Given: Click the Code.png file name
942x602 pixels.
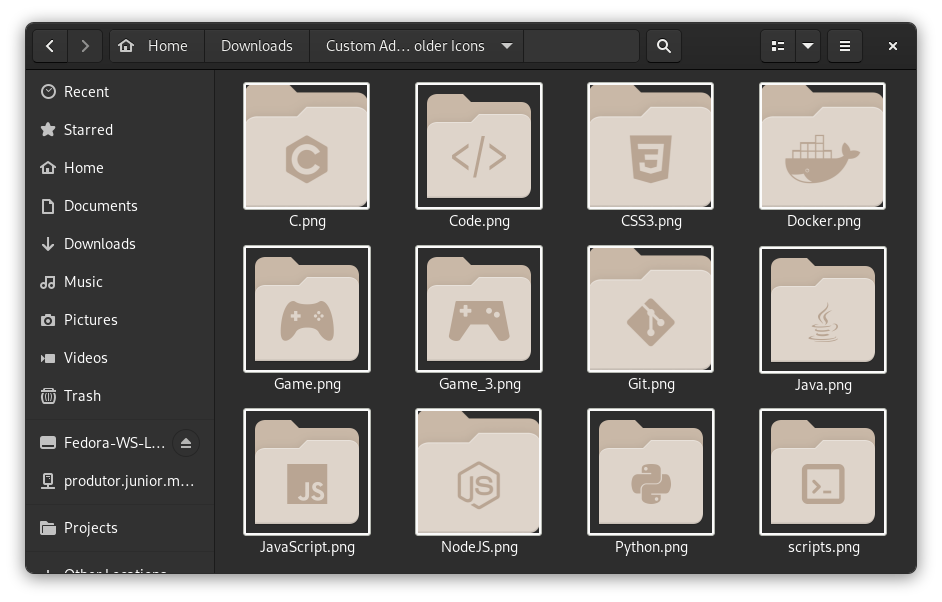Looking at the screenshot, I should (479, 221).
